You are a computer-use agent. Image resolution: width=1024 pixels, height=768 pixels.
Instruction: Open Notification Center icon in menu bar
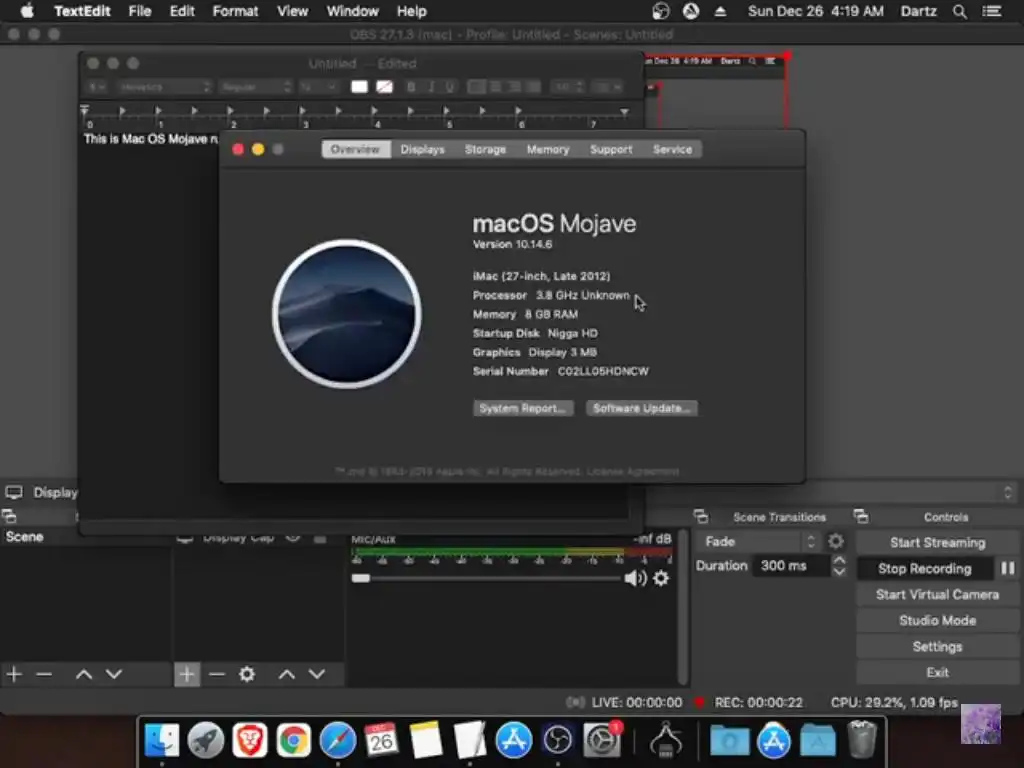tap(992, 11)
